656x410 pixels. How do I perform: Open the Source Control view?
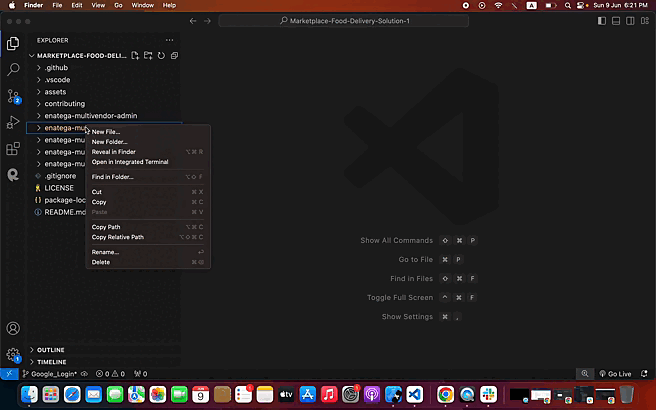[13, 96]
